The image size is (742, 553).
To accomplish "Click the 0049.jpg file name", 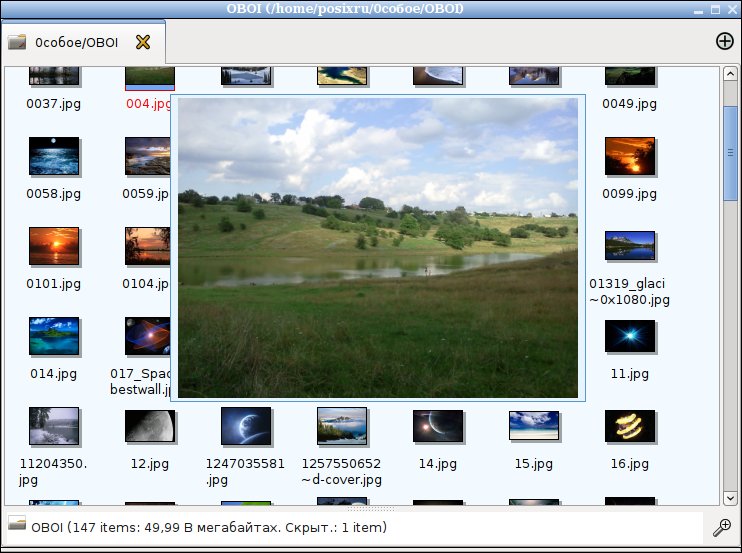I will pyautogui.click(x=629, y=104).
